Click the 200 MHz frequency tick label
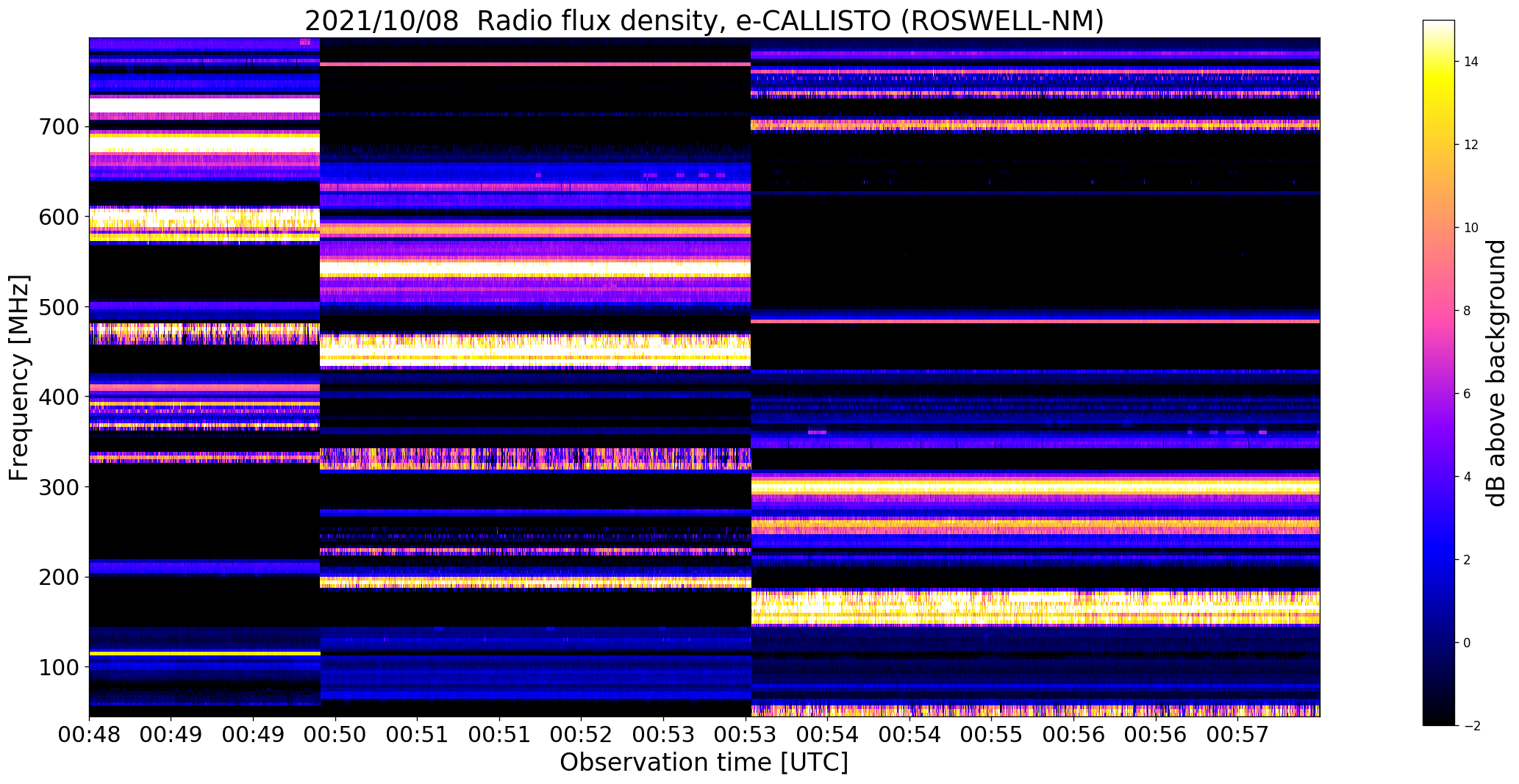The image size is (1519, 784). click(x=59, y=578)
